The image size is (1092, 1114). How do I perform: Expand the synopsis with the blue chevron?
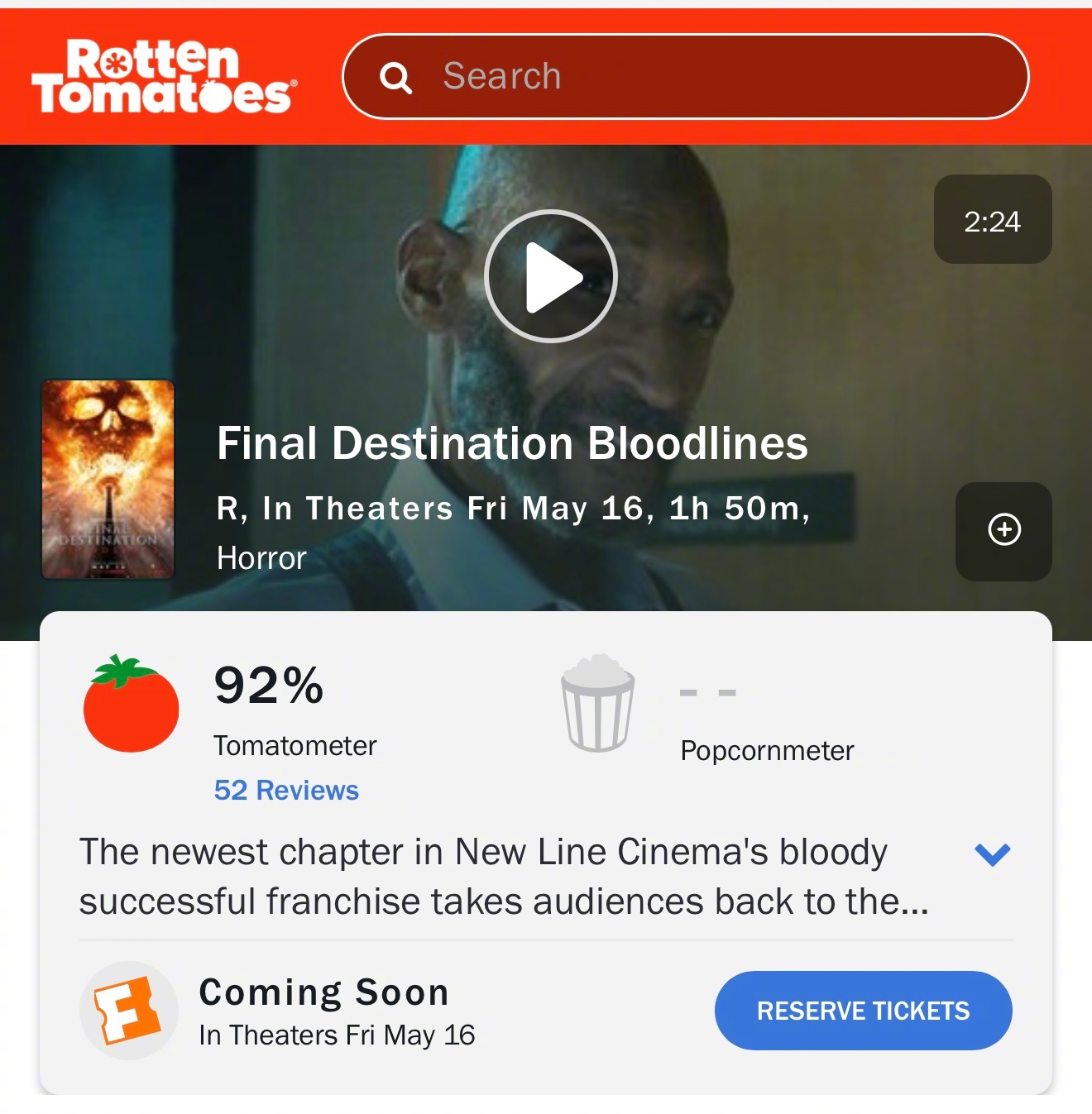click(x=993, y=854)
